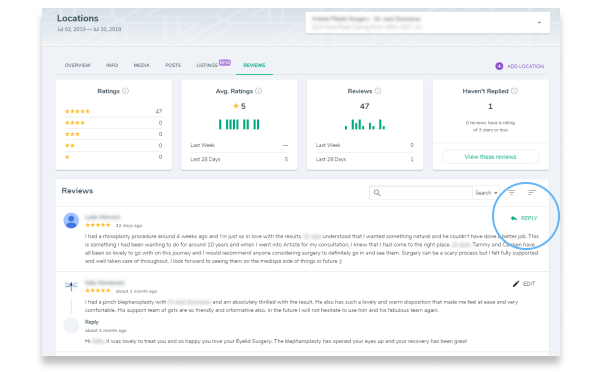Image resolution: width=594 pixels, height=372 pixels.
Task: Click the 'about 1 month ago' review timestamp
Action: pyautogui.click(x=136, y=291)
